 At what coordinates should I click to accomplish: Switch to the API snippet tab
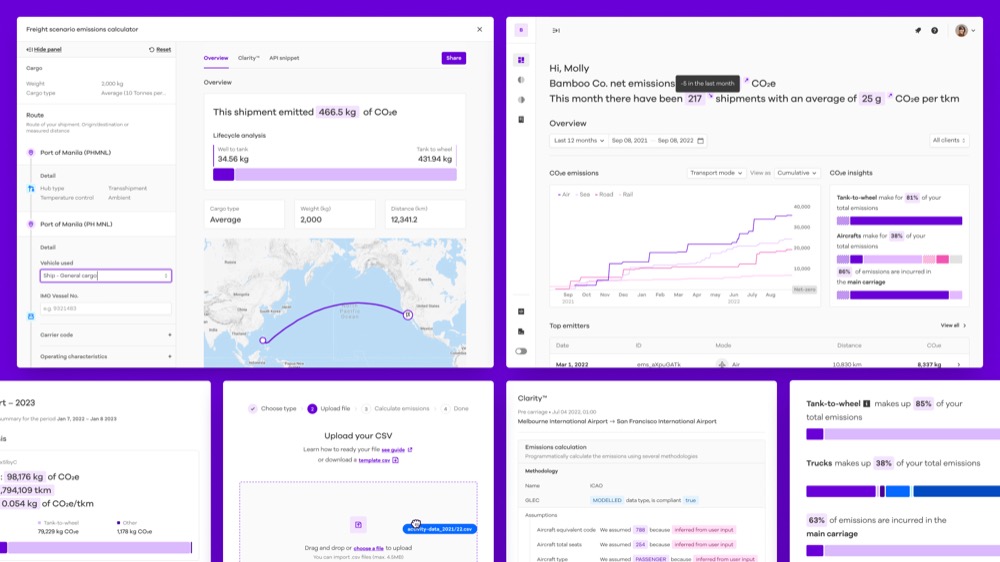(284, 58)
